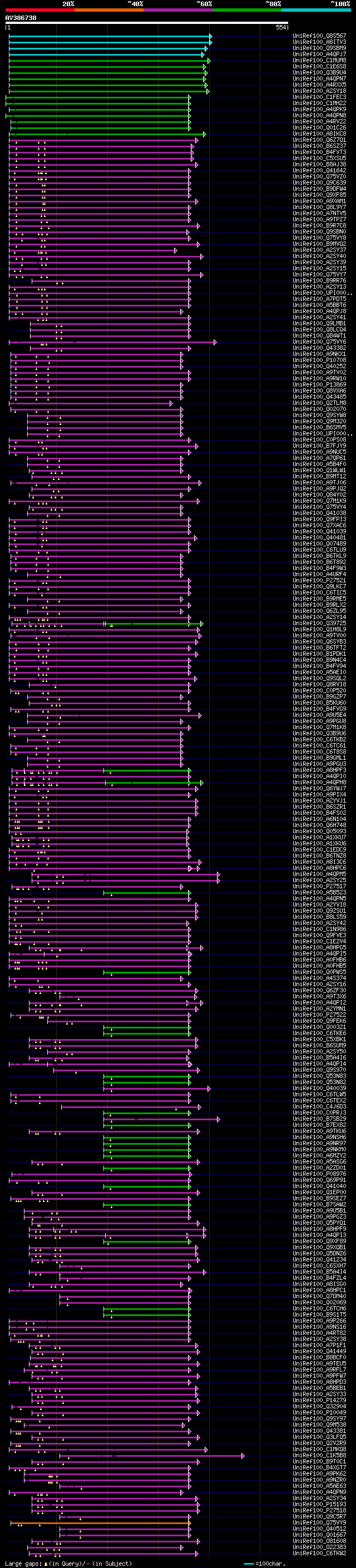Select hit UniRef100_A4RXX5
This screenshot has height=1568, width=356.
coord(319,85)
